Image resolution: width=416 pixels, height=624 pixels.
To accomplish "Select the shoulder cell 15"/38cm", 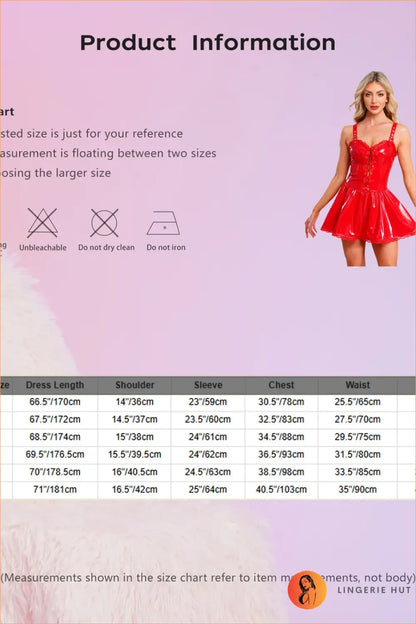I will (135, 437).
